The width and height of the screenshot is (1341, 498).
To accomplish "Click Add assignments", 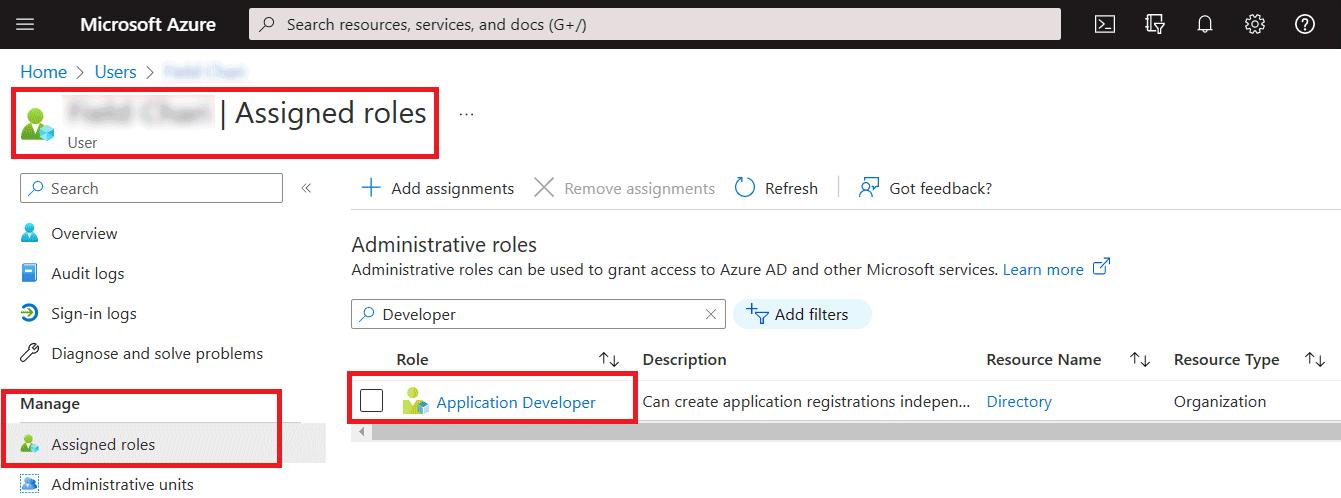I will [437, 188].
